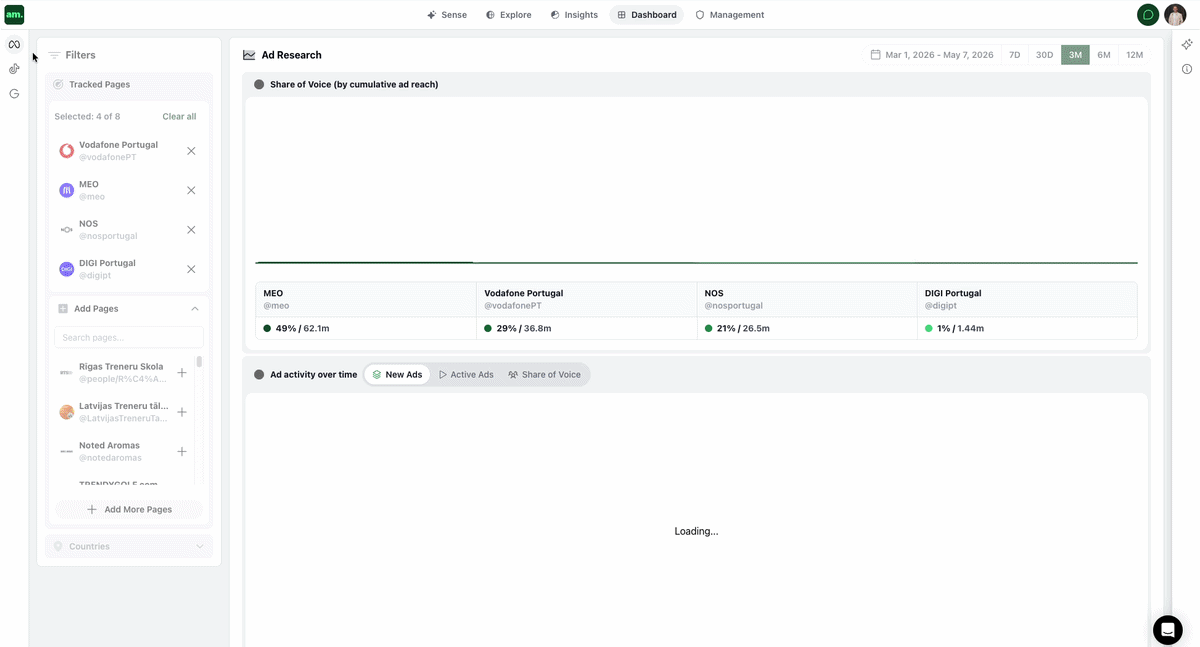Image resolution: width=1200 pixels, height=647 pixels.
Task: Click the NOS logo in tracked list
Action: (66, 230)
